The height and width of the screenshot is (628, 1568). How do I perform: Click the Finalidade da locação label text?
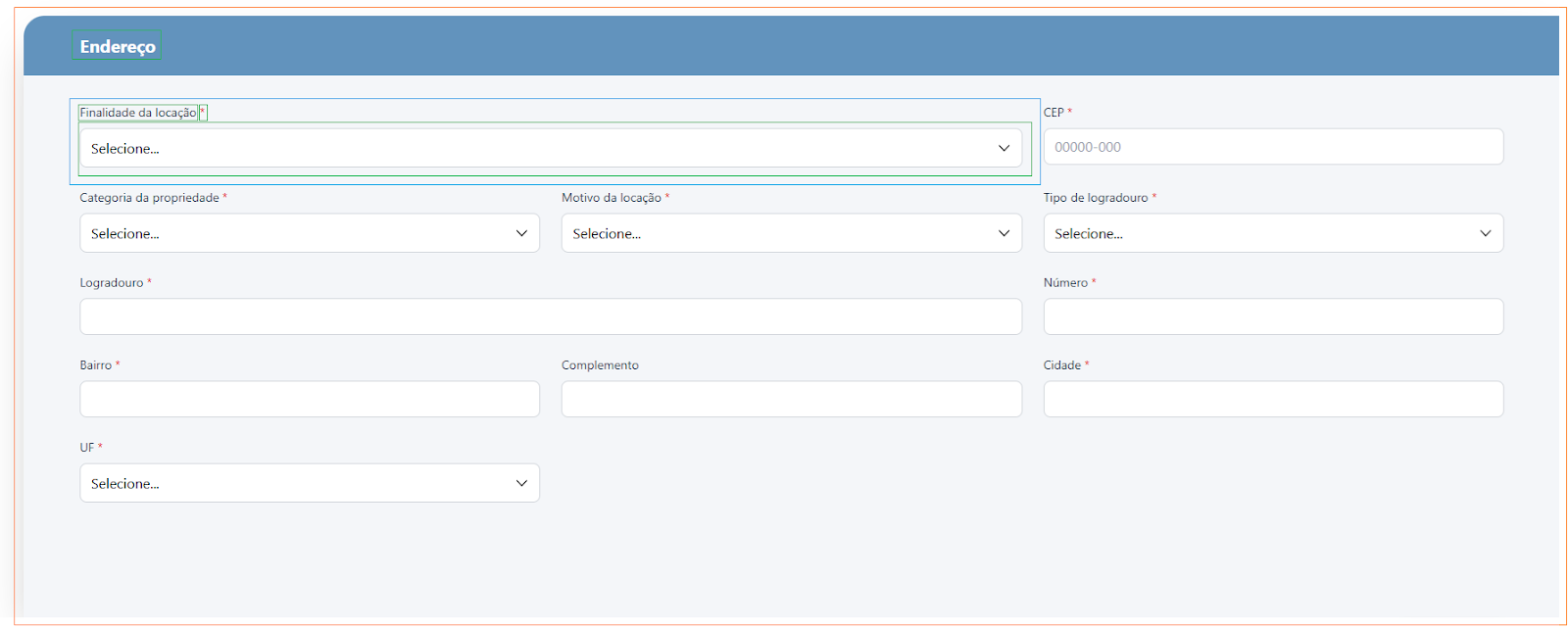[x=138, y=113]
